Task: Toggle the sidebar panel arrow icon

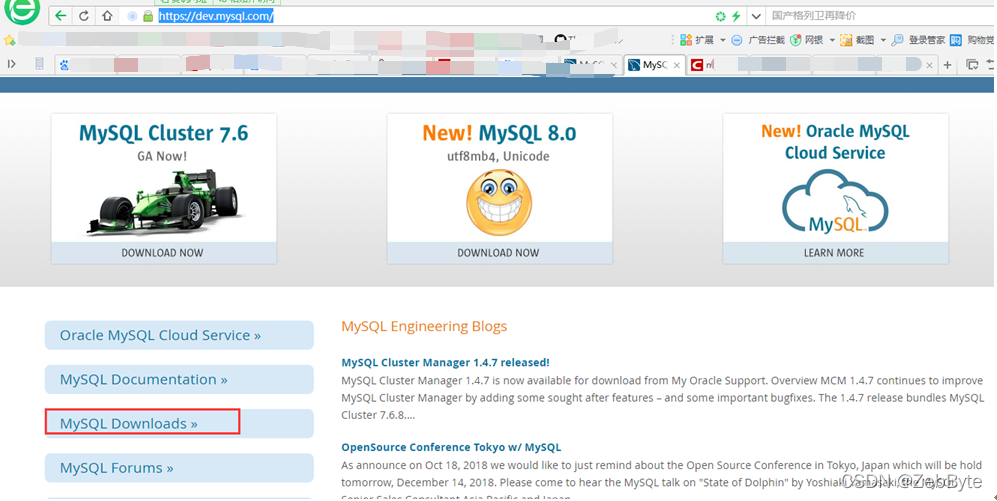Action: click(x=11, y=64)
